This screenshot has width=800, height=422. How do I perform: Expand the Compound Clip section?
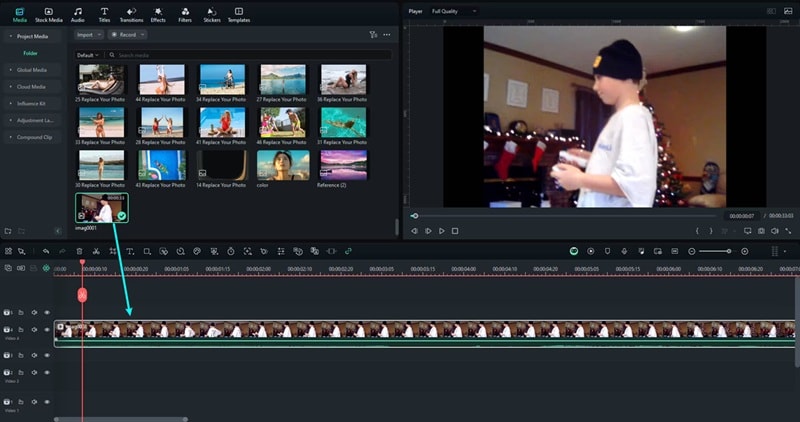31,137
